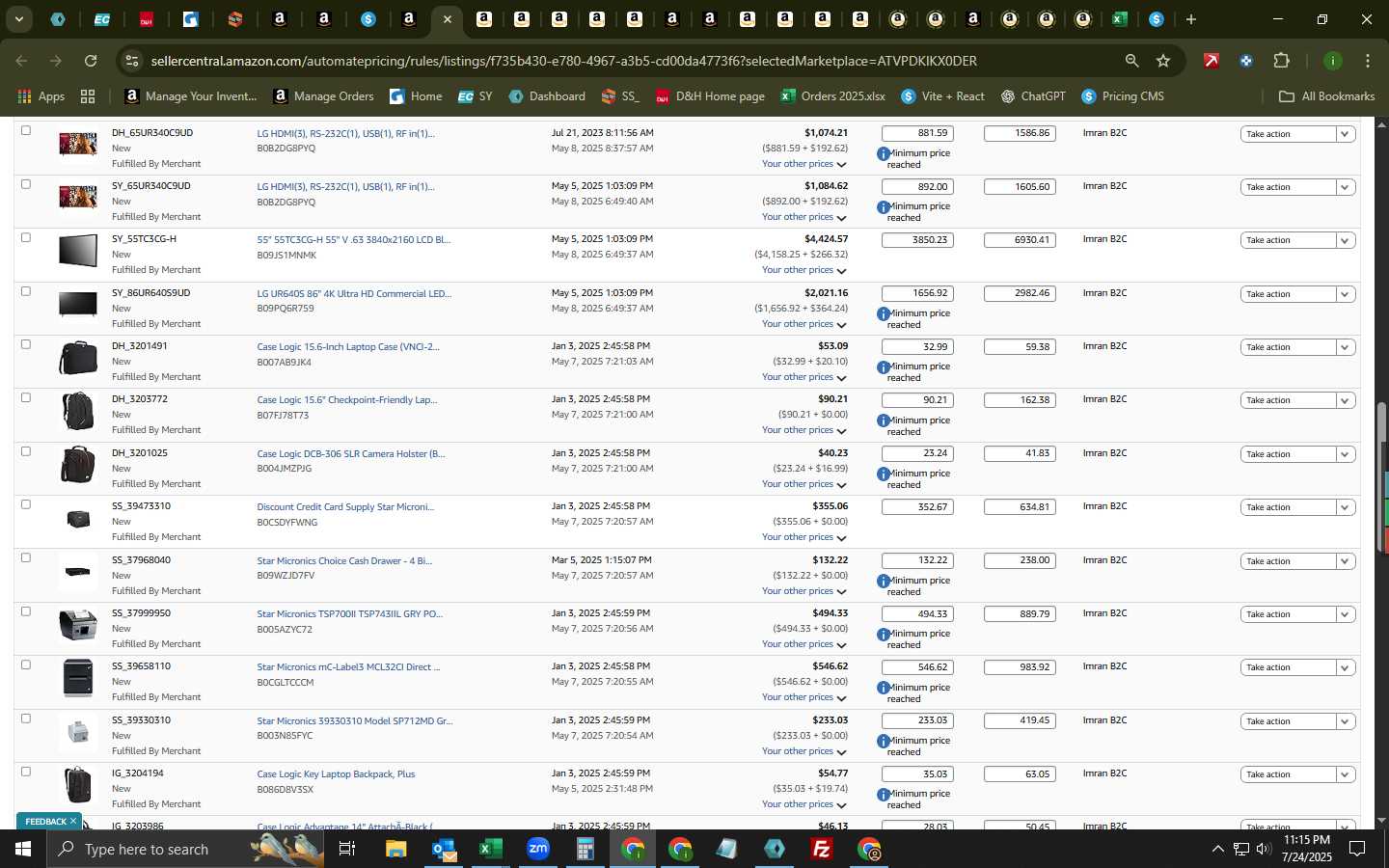Open Manage Your Inventory bookmark
The height and width of the screenshot is (868, 1389).
[x=191, y=96]
